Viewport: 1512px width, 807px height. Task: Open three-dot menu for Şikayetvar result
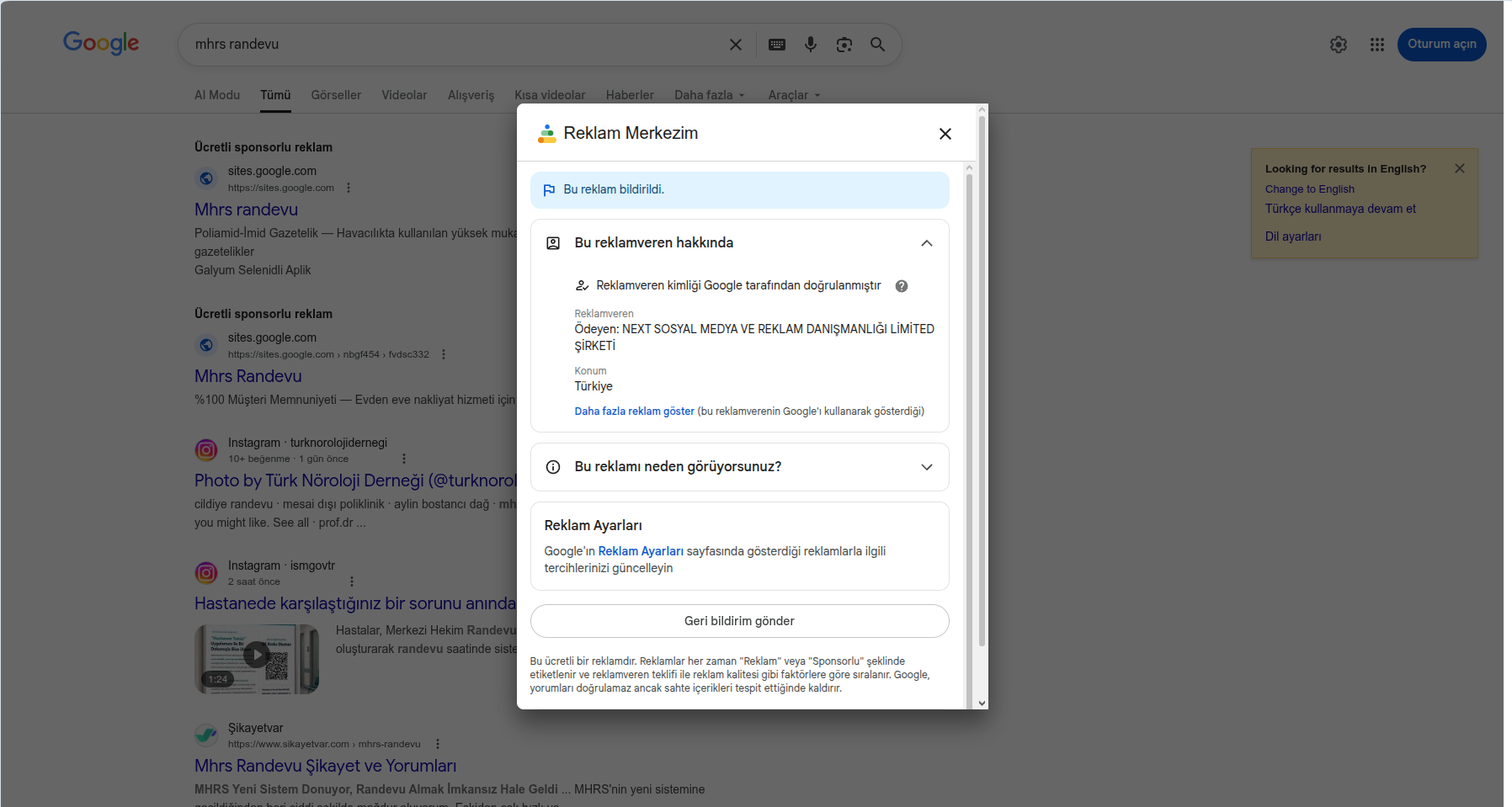[438, 744]
